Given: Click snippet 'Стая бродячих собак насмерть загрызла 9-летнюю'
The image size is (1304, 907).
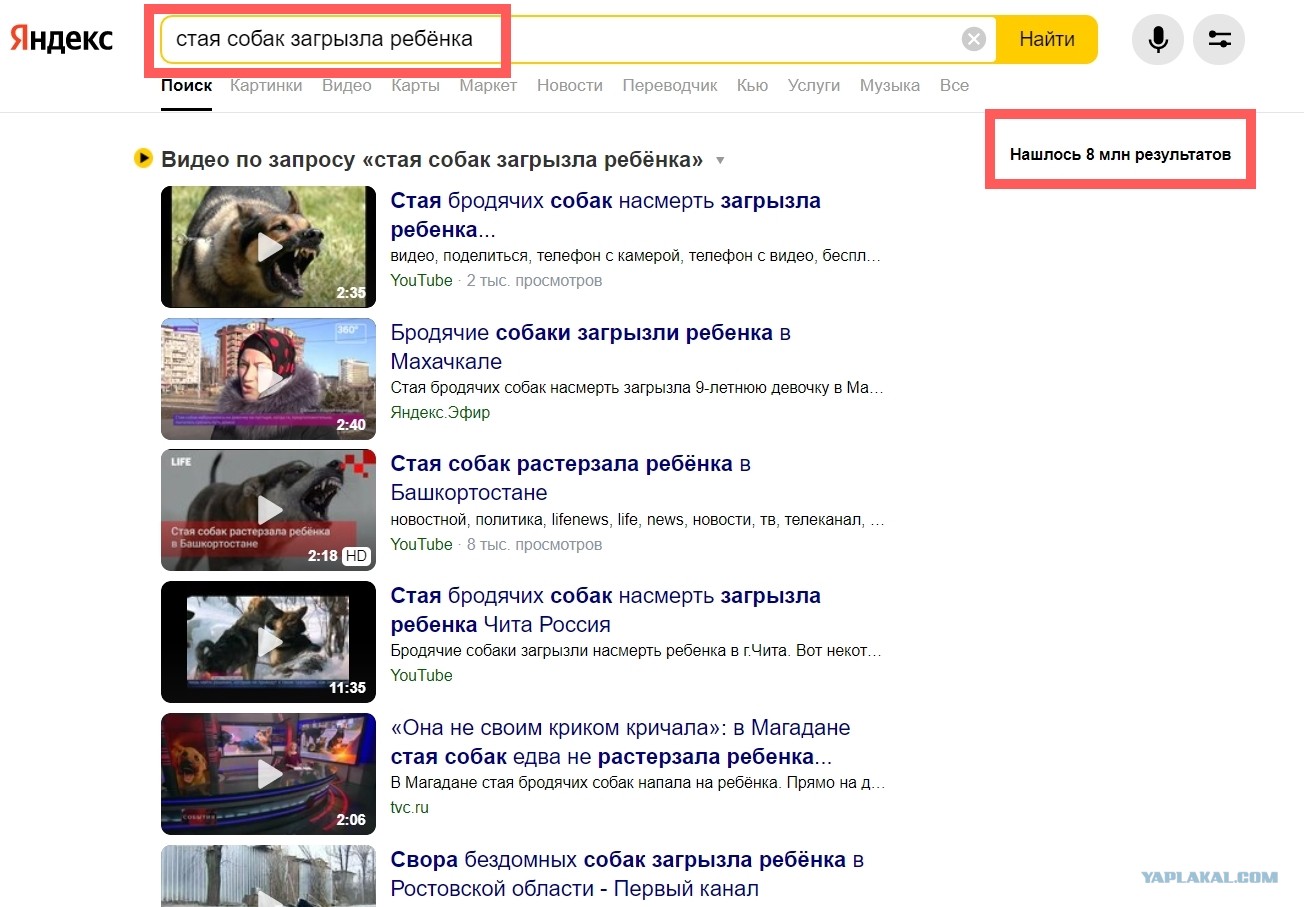Looking at the screenshot, I should (637, 388).
